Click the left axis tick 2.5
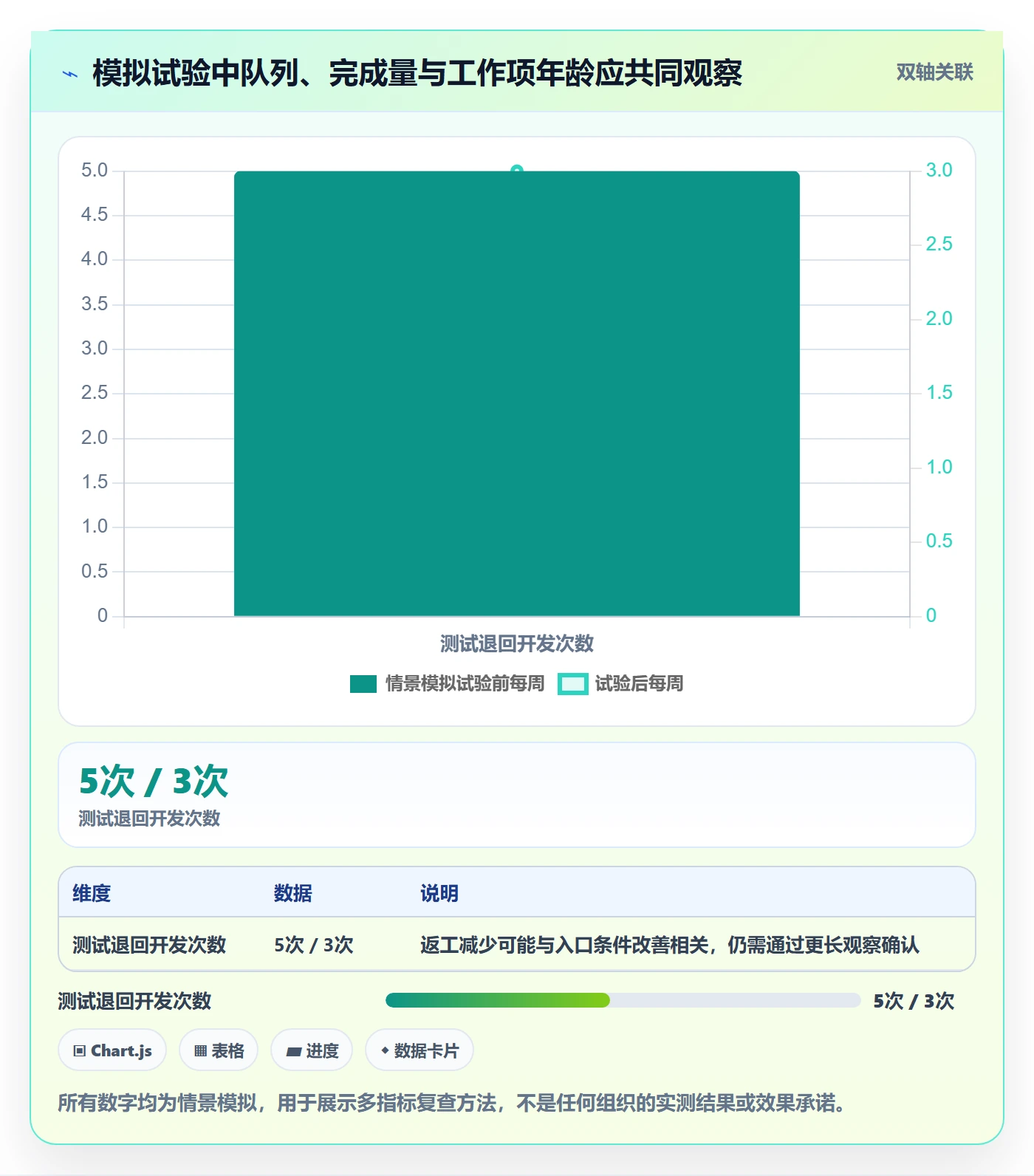Image resolution: width=1034 pixels, height=1176 pixels. [x=95, y=393]
